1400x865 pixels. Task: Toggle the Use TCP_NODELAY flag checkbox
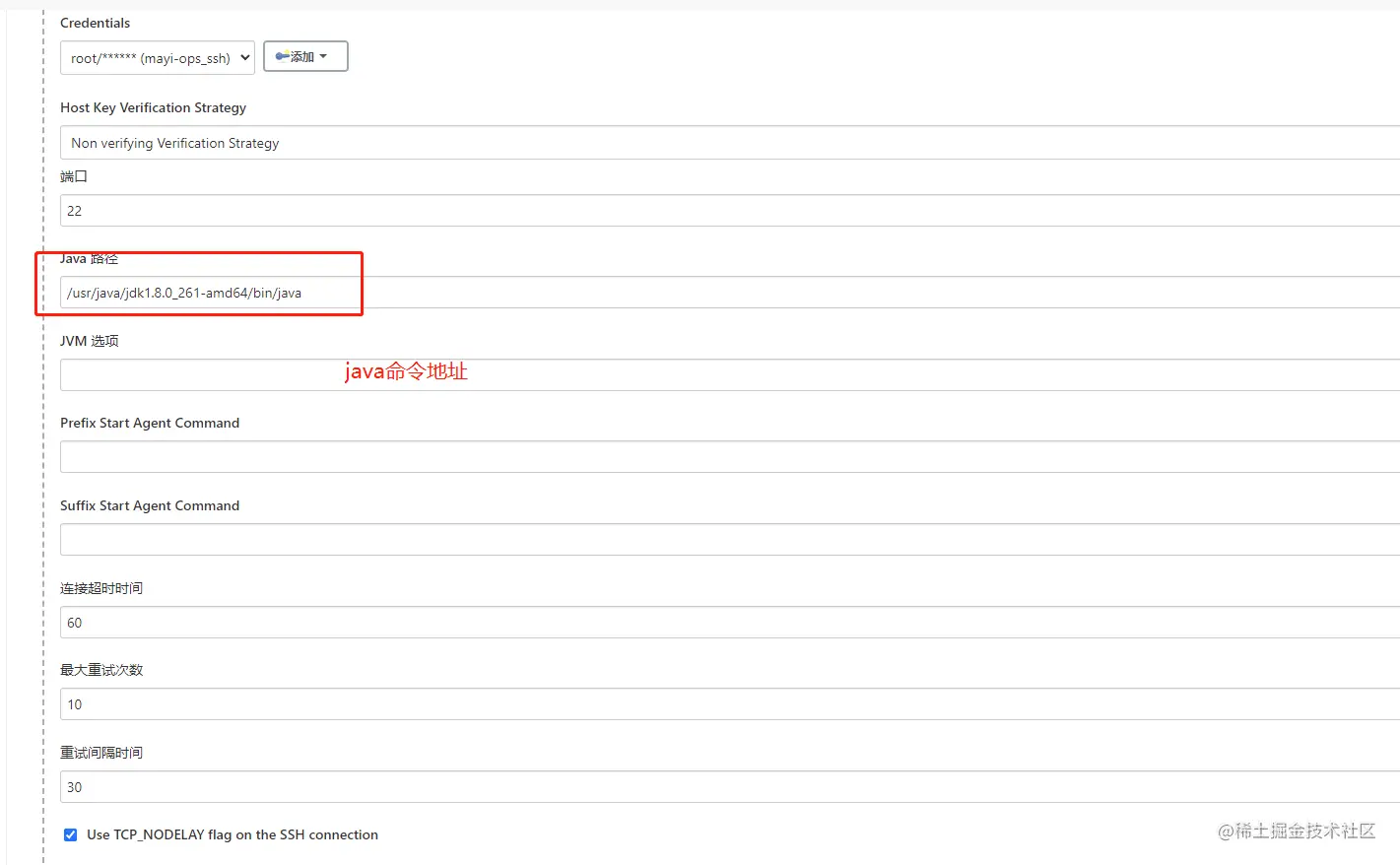70,834
